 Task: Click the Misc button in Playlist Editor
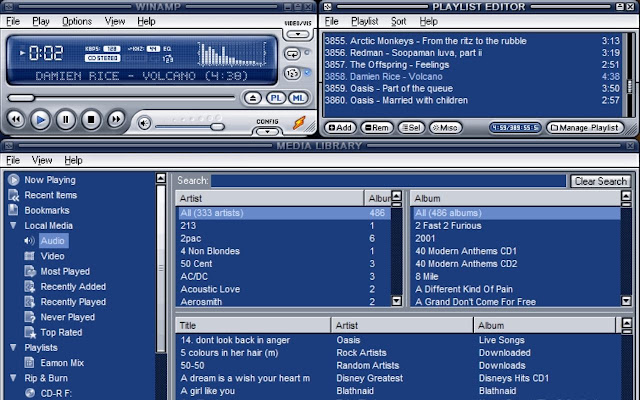pyautogui.click(x=445, y=128)
